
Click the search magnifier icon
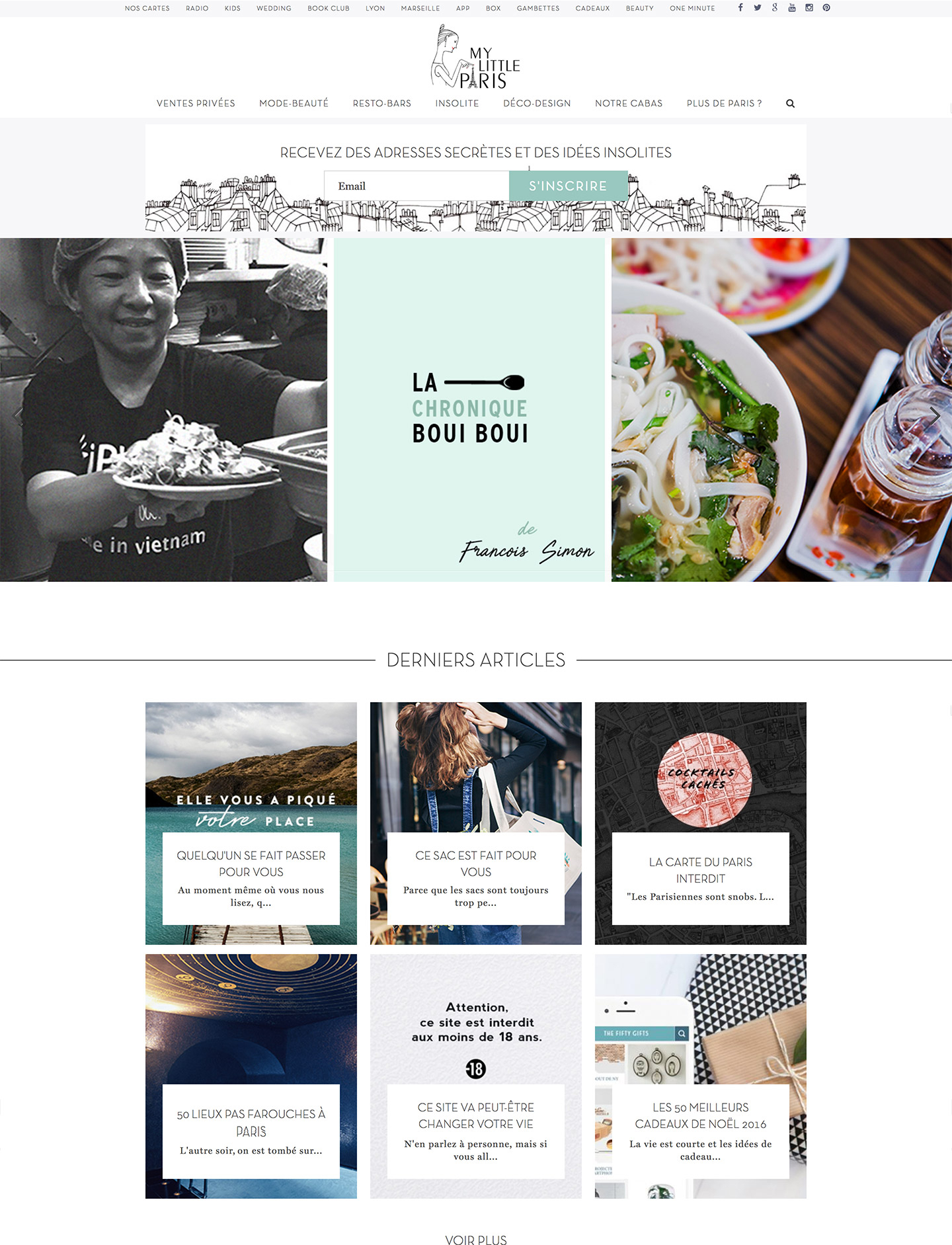pos(790,104)
